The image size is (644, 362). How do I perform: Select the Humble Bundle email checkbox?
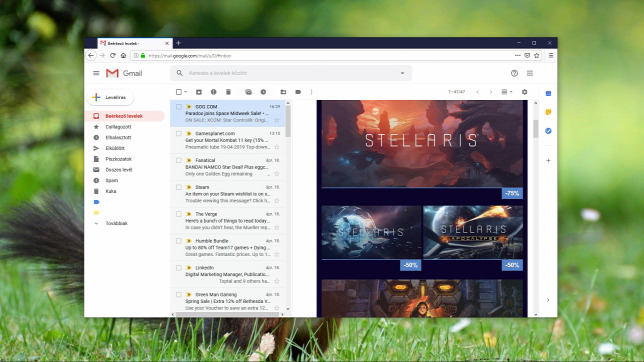tap(179, 241)
